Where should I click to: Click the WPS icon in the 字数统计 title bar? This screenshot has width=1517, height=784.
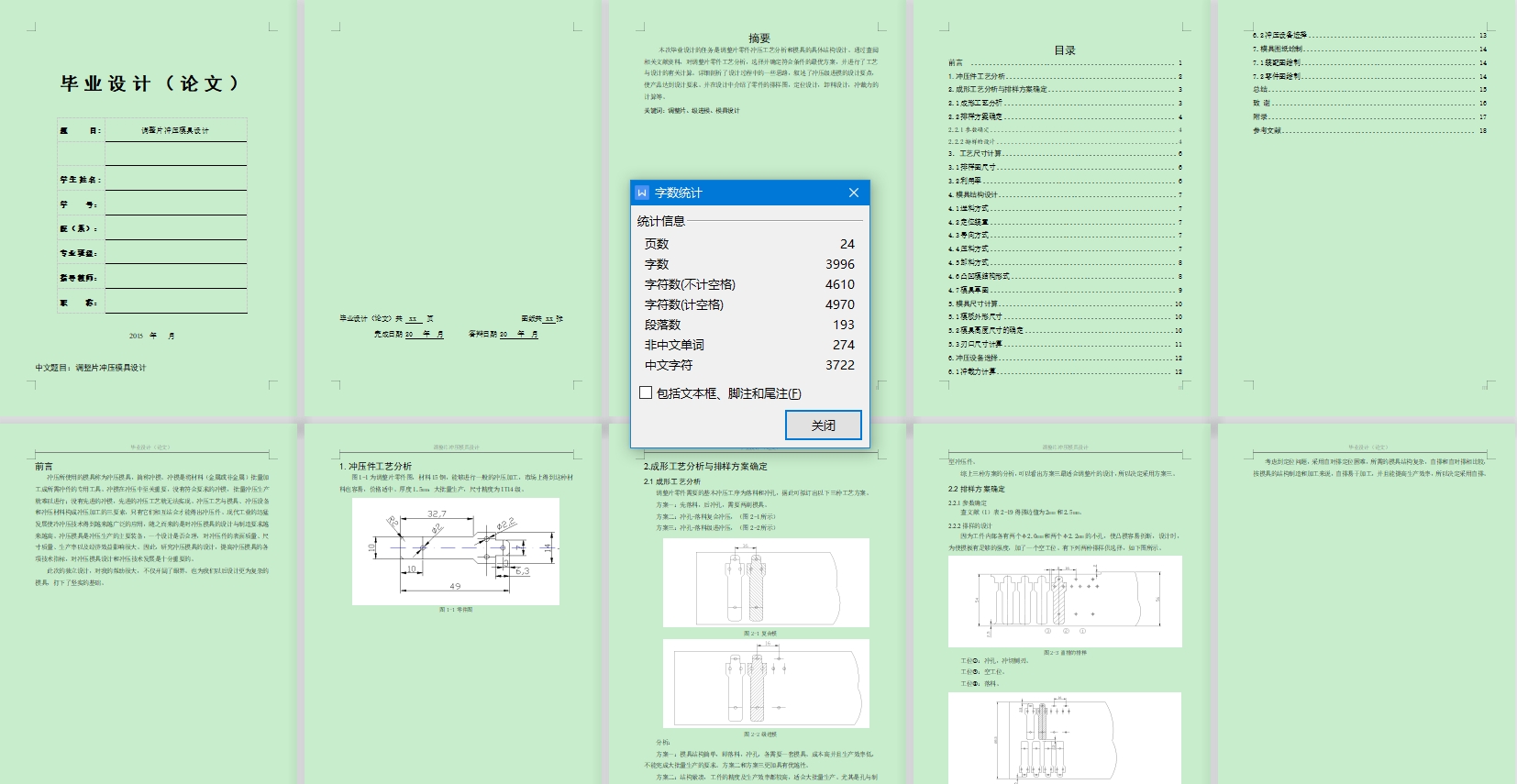click(x=642, y=193)
